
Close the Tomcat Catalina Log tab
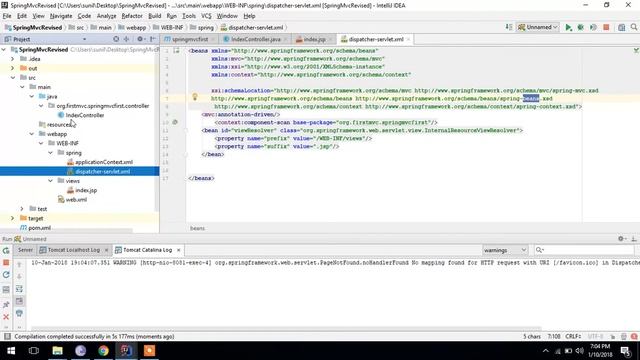178,250
